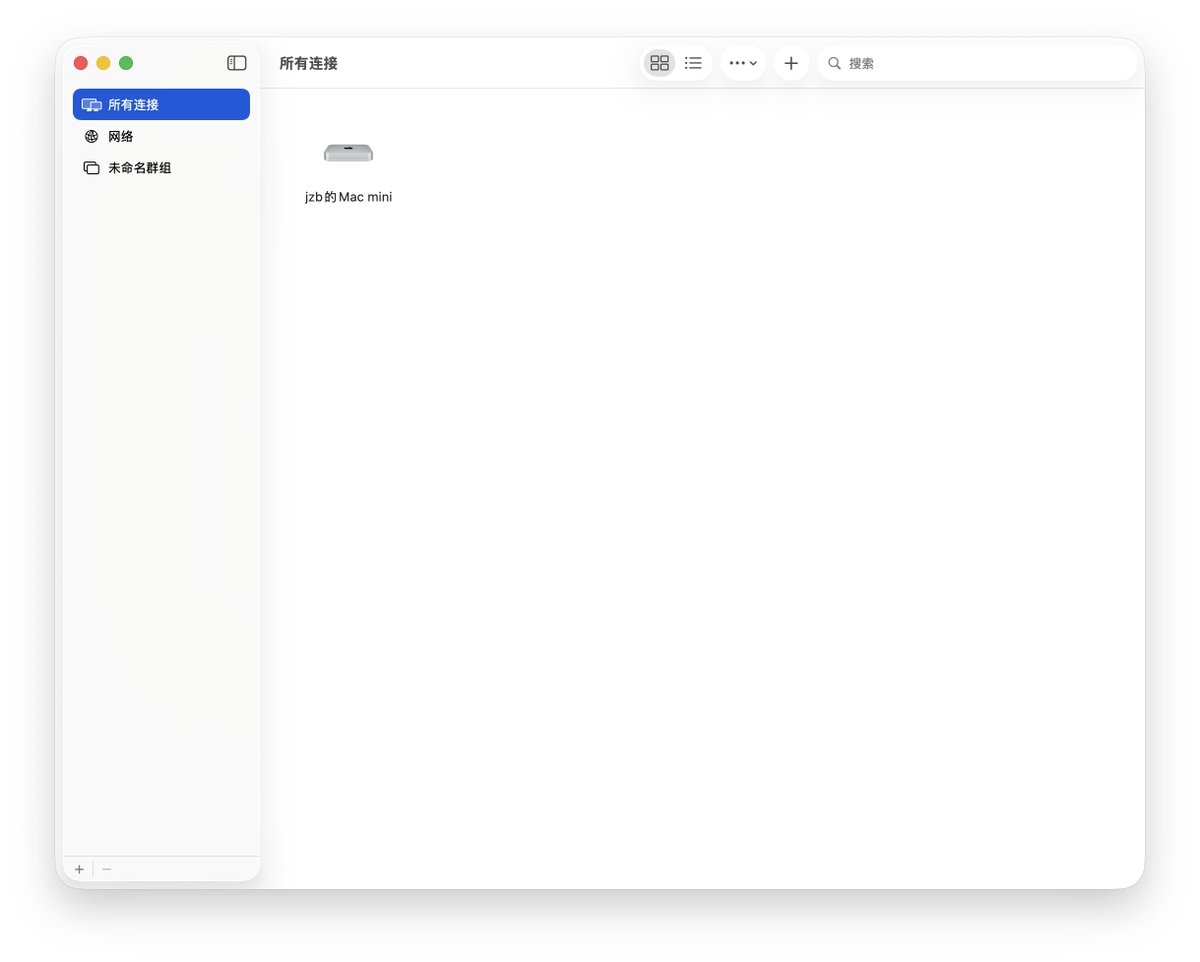This screenshot has width=1200, height=962.
Task: Click the + button below the sidebar
Action: click(x=78, y=868)
